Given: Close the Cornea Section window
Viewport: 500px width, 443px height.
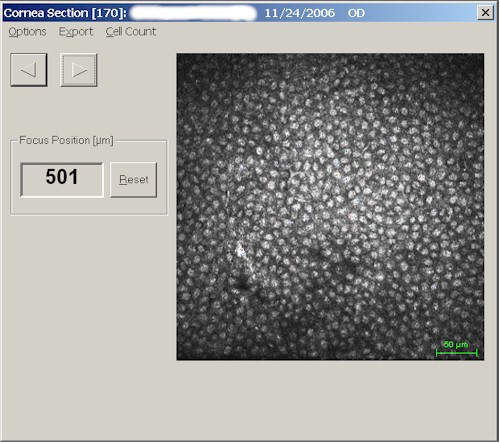Looking at the screenshot, I should (485, 13).
